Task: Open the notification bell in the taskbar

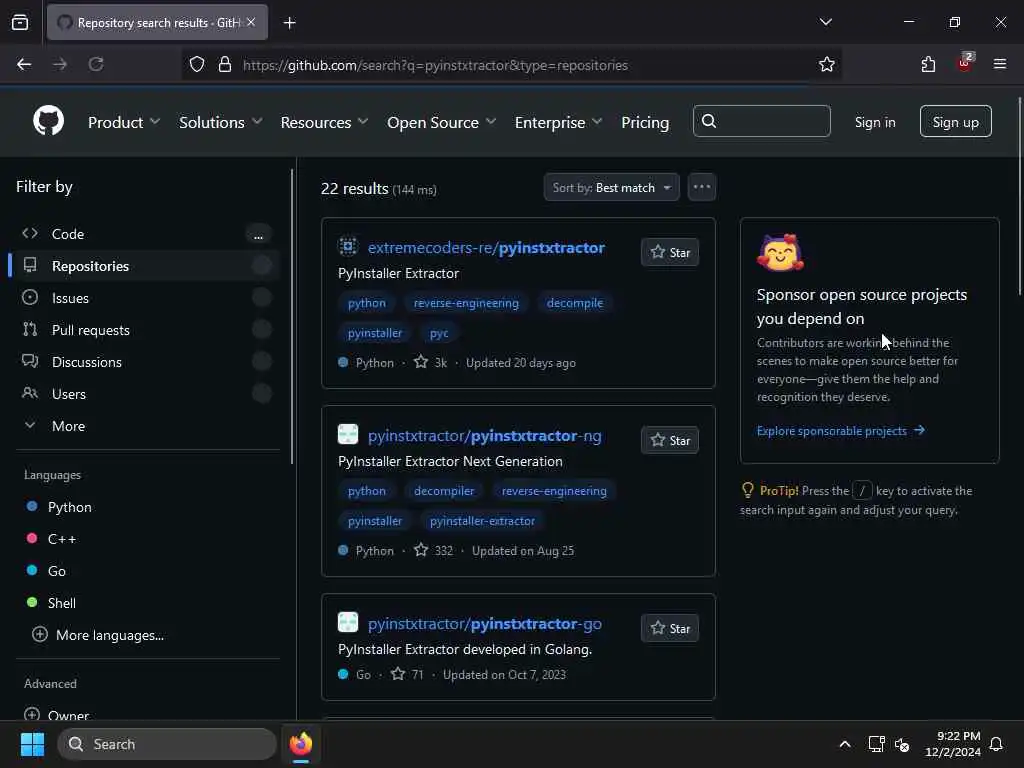Action: [997, 744]
